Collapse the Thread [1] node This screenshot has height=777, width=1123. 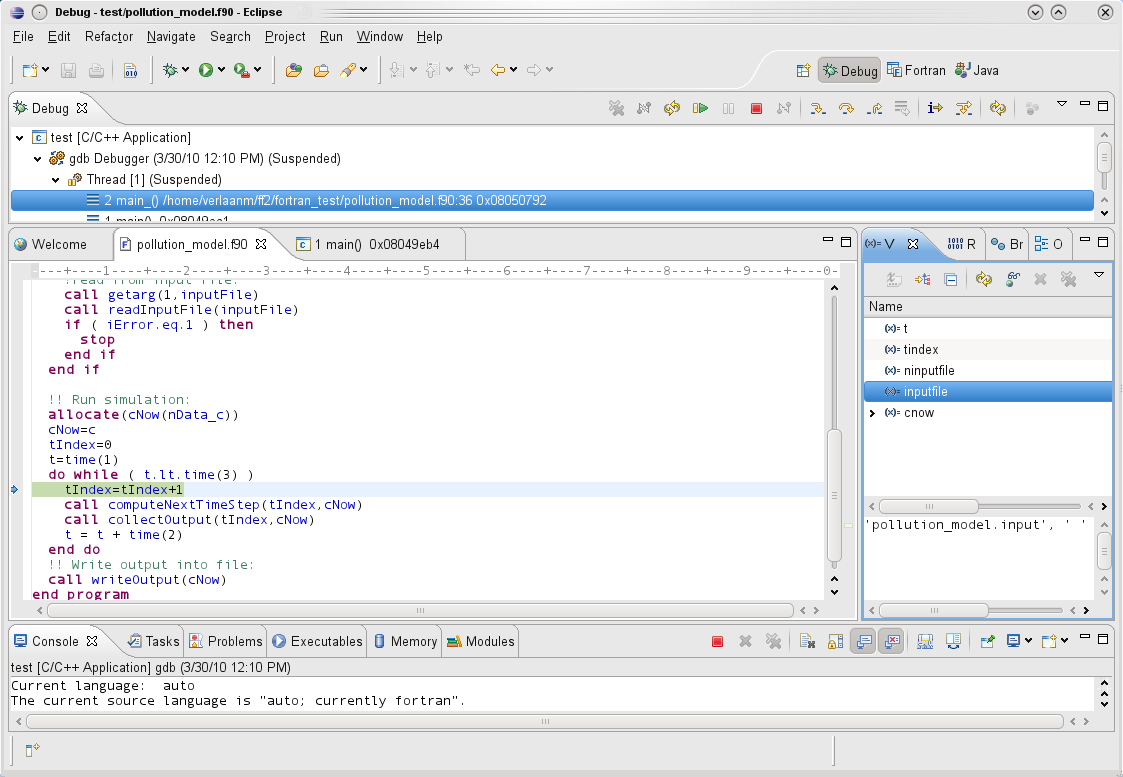[56, 179]
